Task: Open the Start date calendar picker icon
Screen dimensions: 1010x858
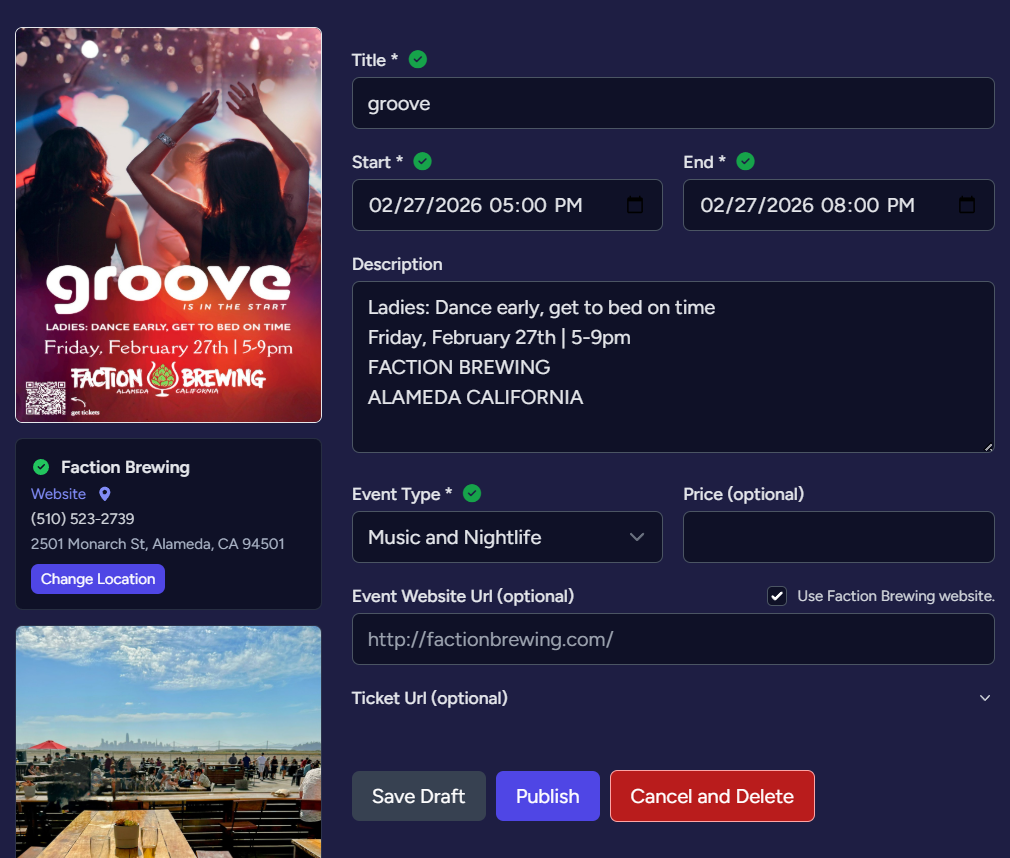Action: pyautogui.click(x=634, y=205)
